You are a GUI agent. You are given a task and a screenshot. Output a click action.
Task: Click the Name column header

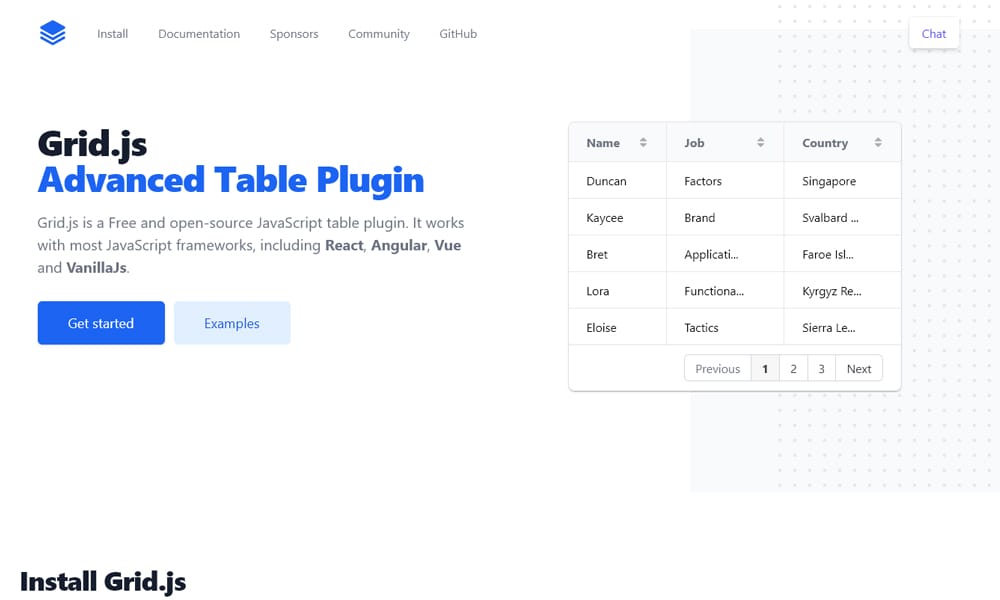coord(617,143)
